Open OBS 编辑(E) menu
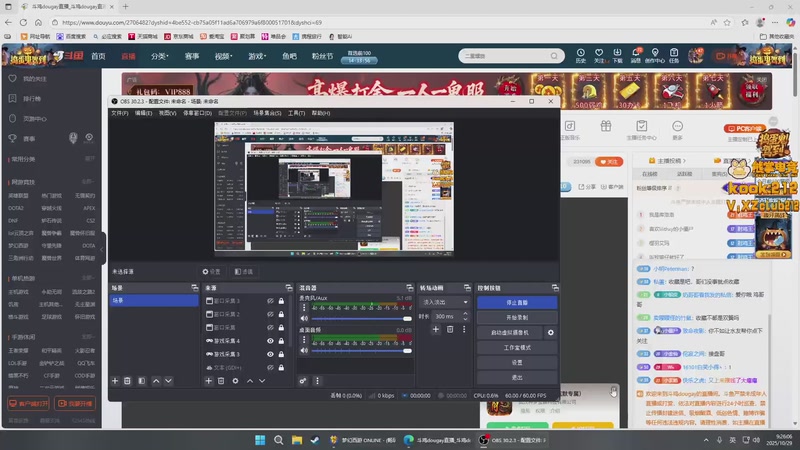 coord(143,113)
